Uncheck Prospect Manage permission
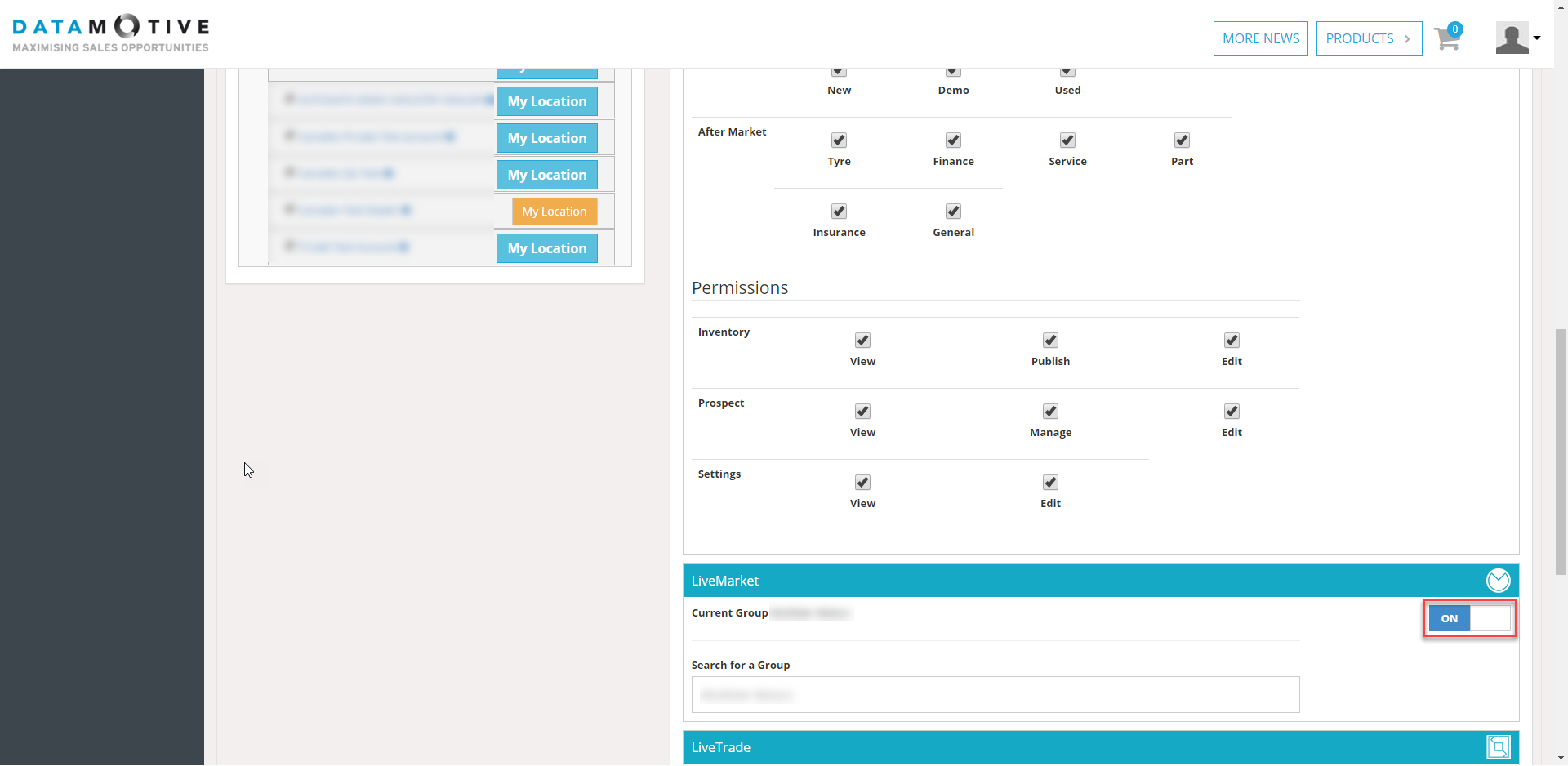The height and width of the screenshot is (766, 1568). tap(1050, 412)
